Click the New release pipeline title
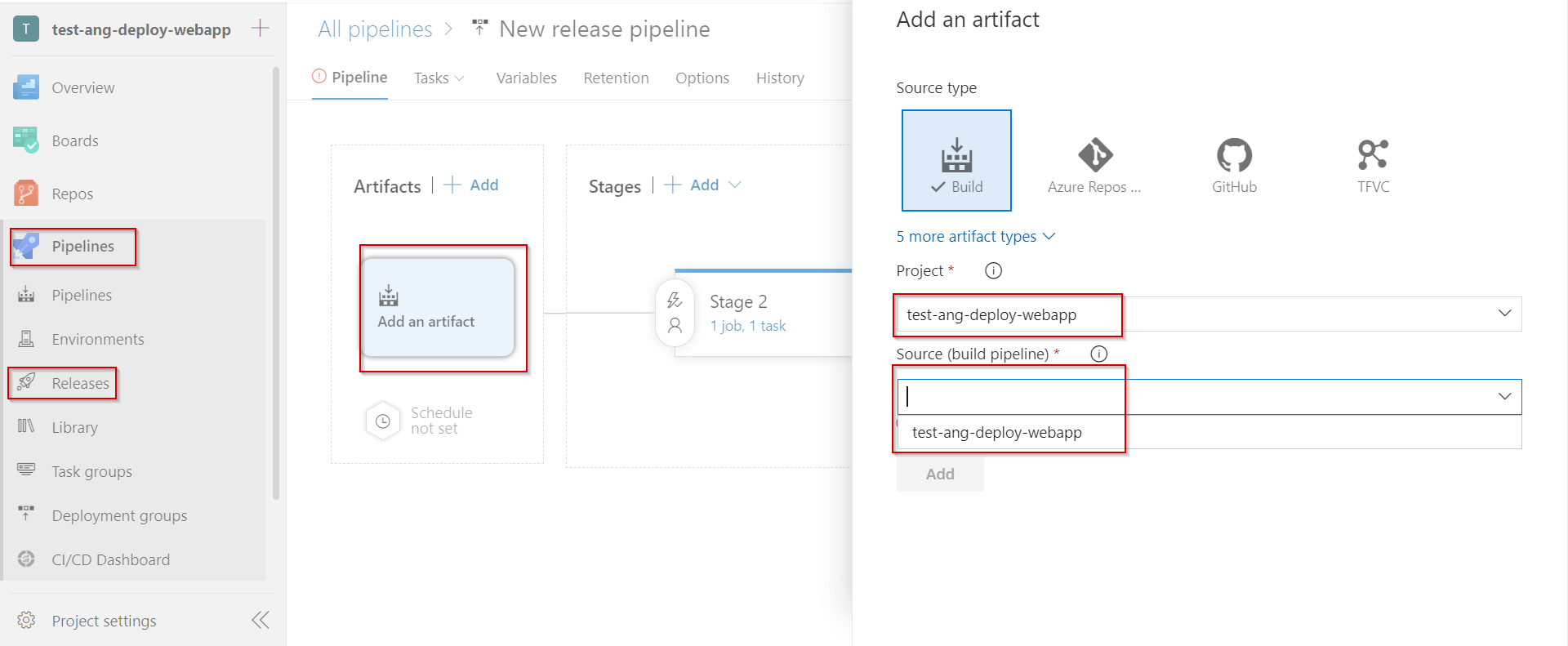The image size is (1568, 646). 604,29
